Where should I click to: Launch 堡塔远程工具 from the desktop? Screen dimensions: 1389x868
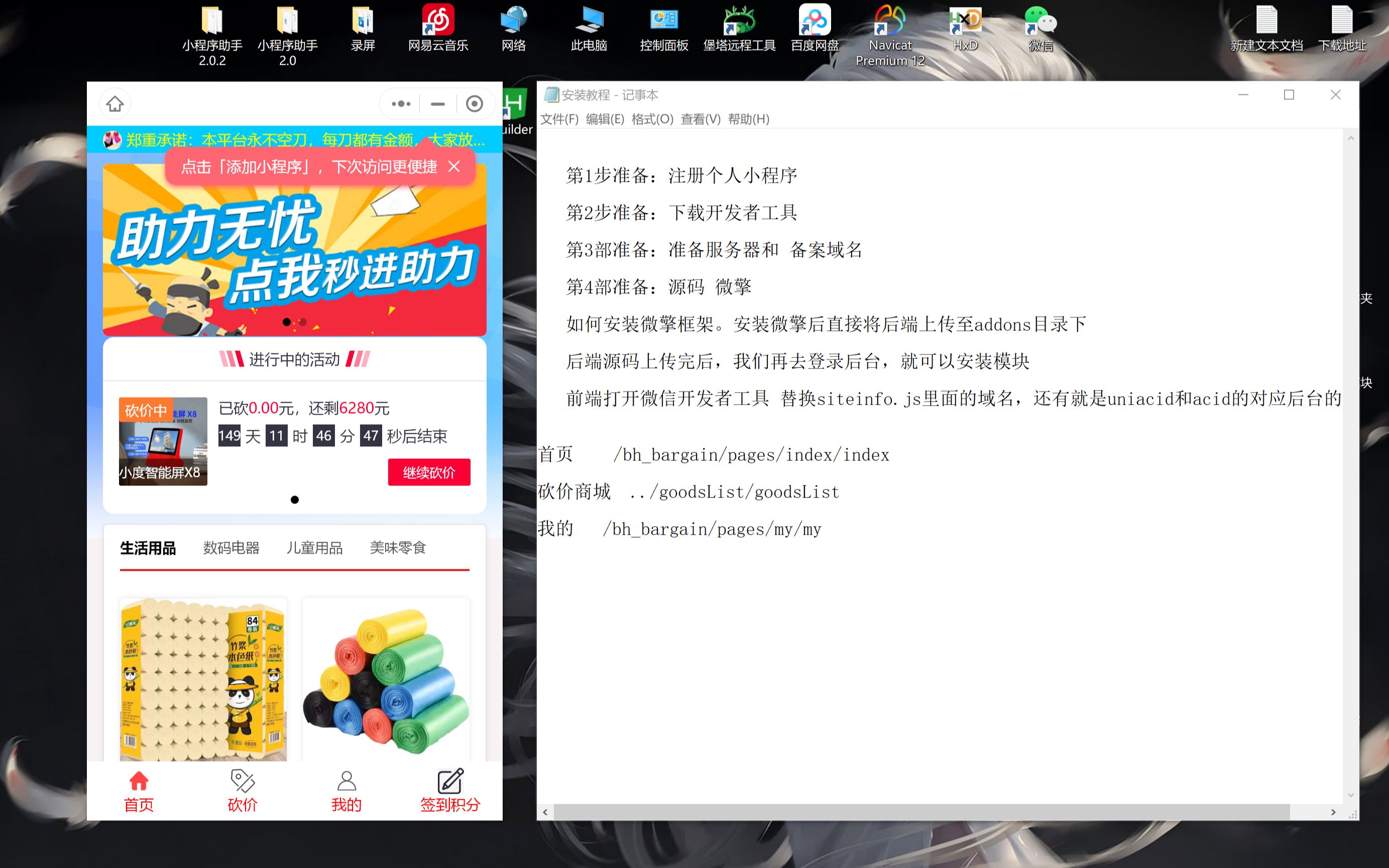739,29
